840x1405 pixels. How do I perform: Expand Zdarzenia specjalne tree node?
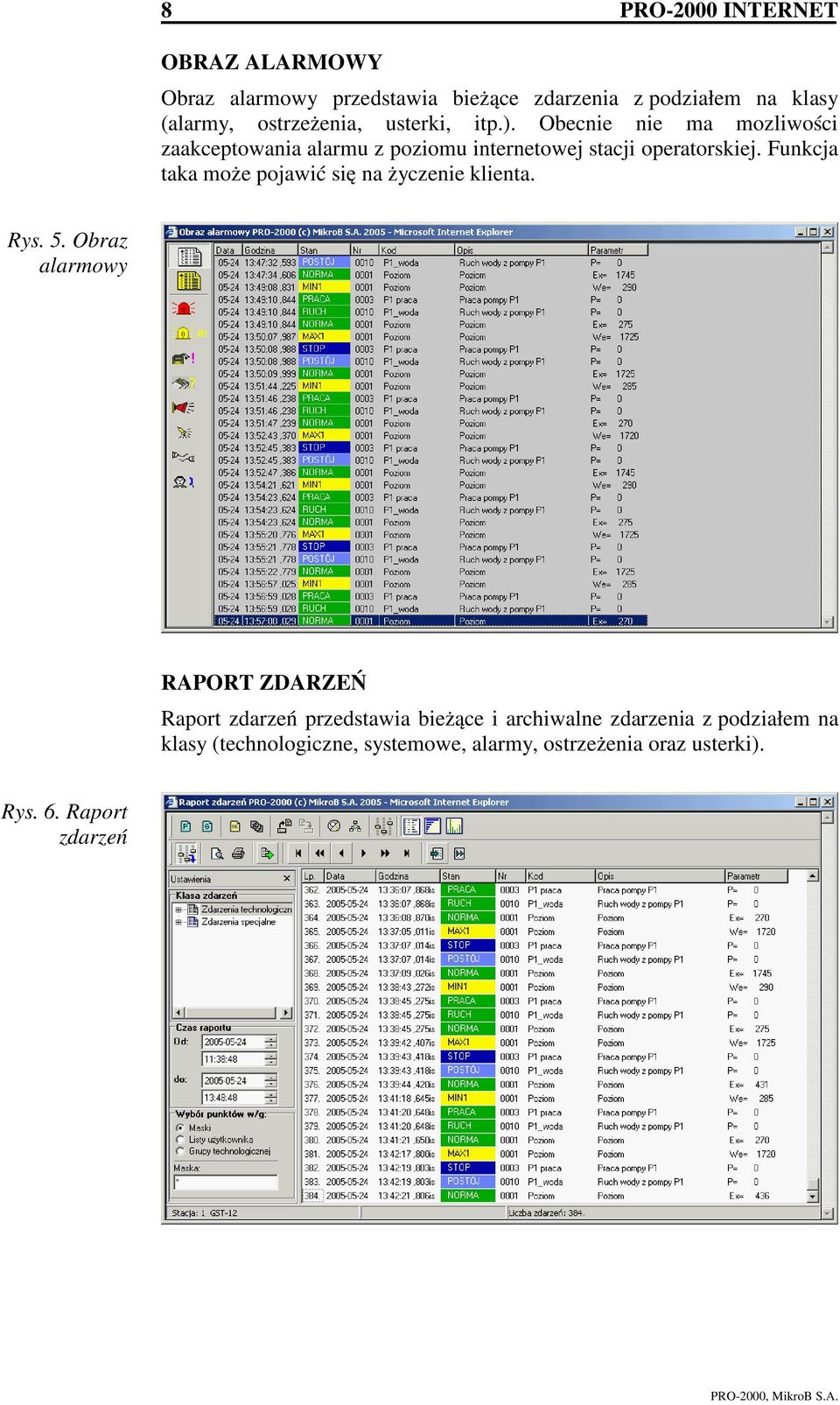coord(178,922)
